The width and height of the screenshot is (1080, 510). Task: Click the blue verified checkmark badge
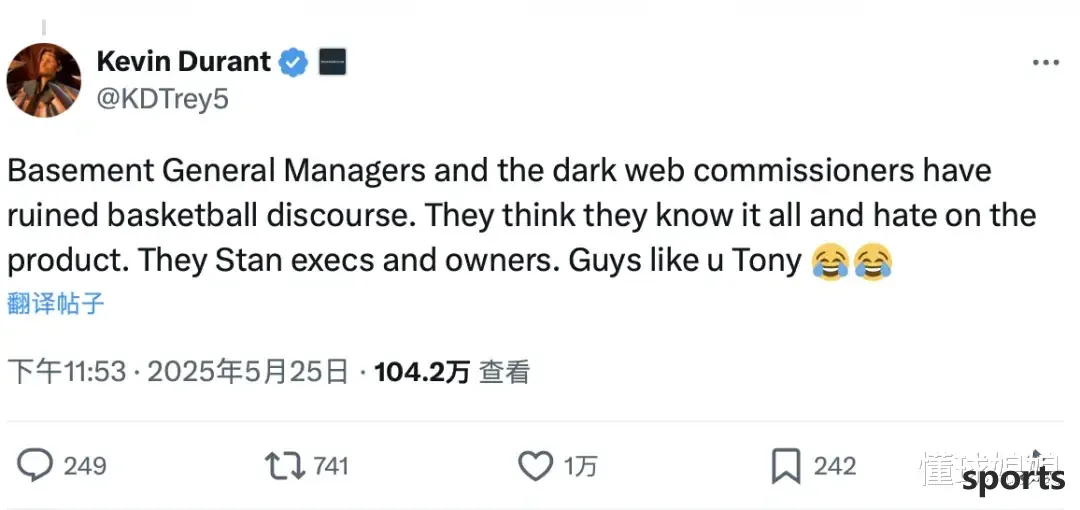[x=293, y=63]
